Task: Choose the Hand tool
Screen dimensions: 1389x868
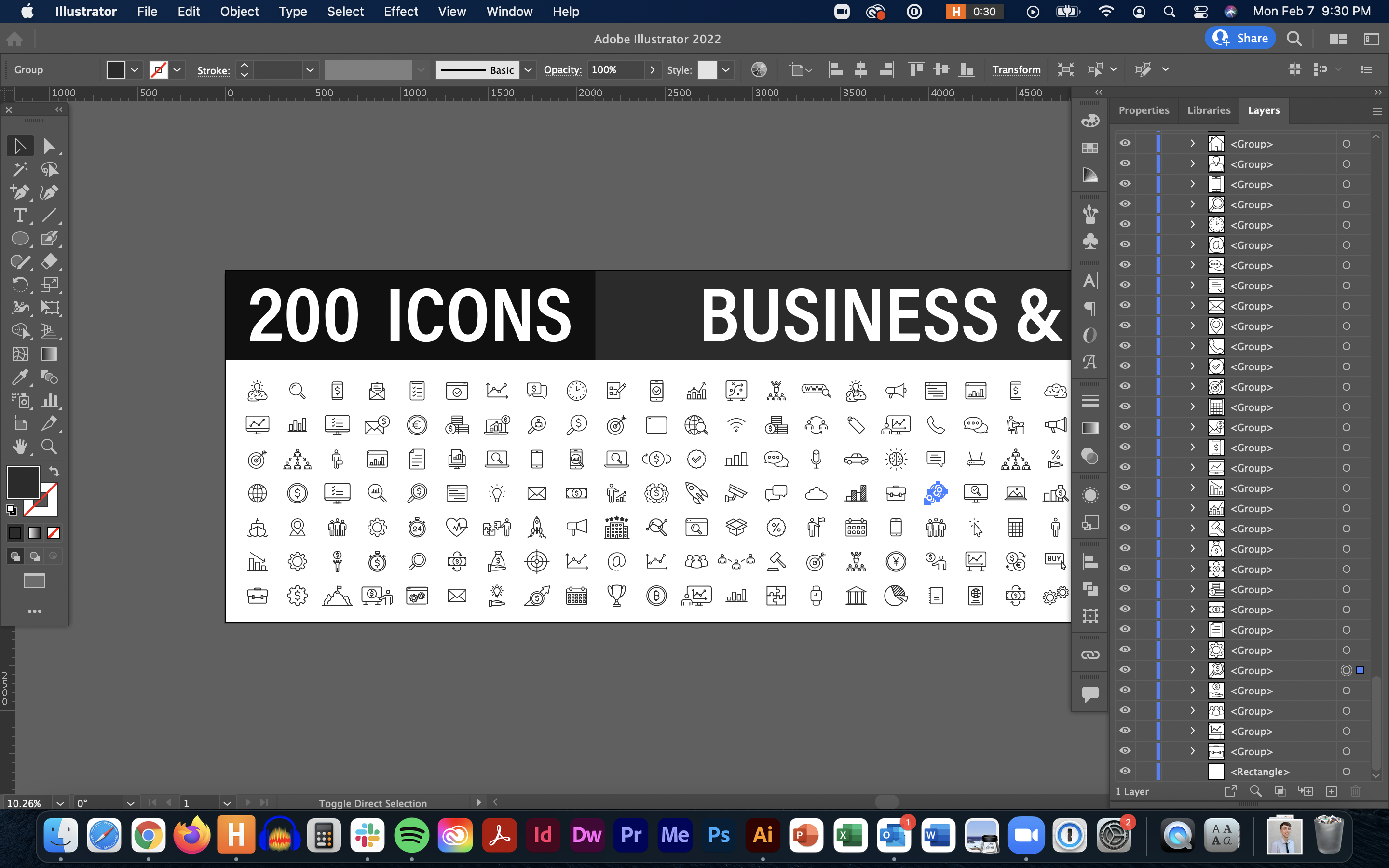Action: point(21,446)
